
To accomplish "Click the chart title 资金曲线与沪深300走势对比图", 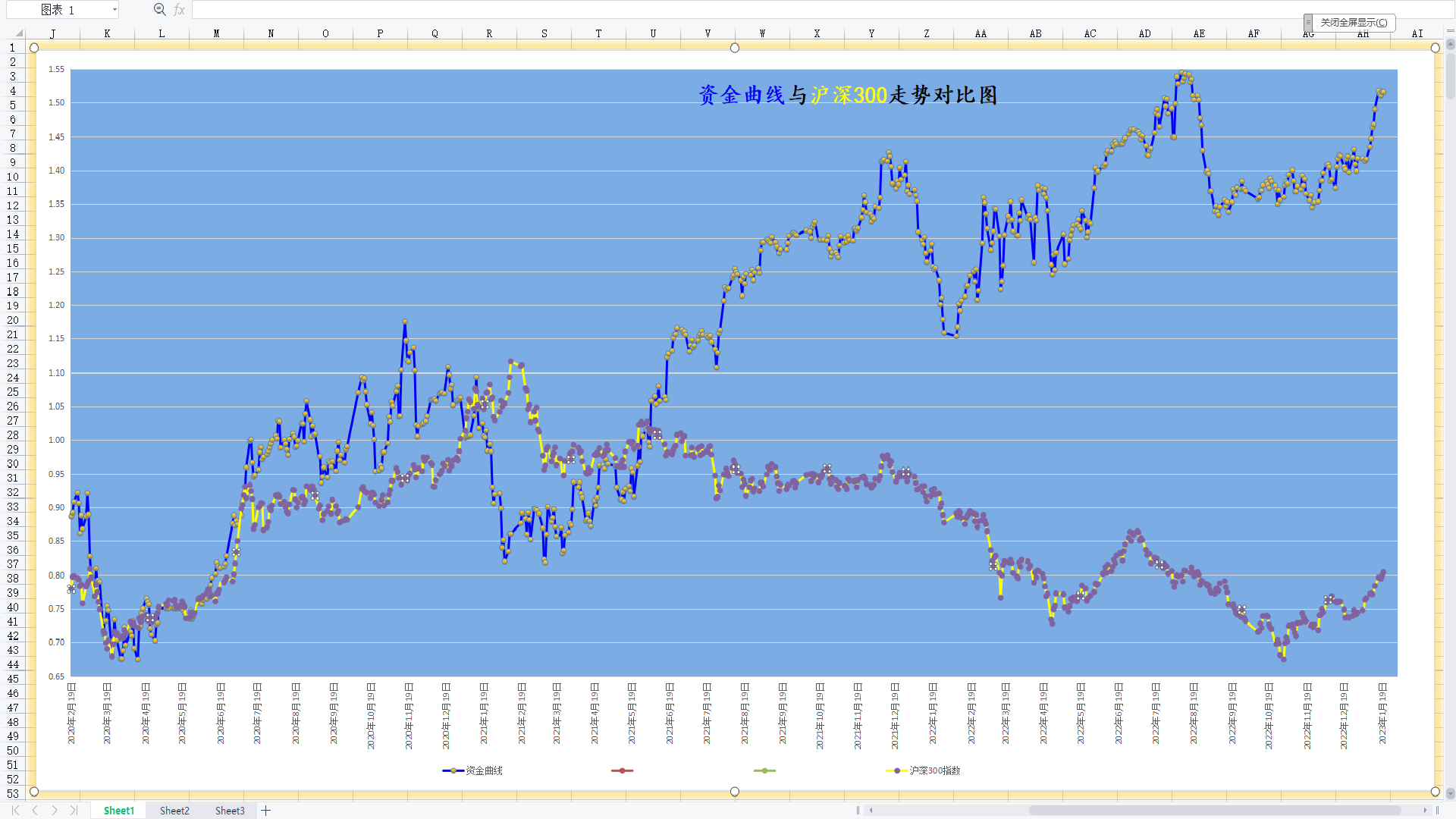I will click(847, 95).
